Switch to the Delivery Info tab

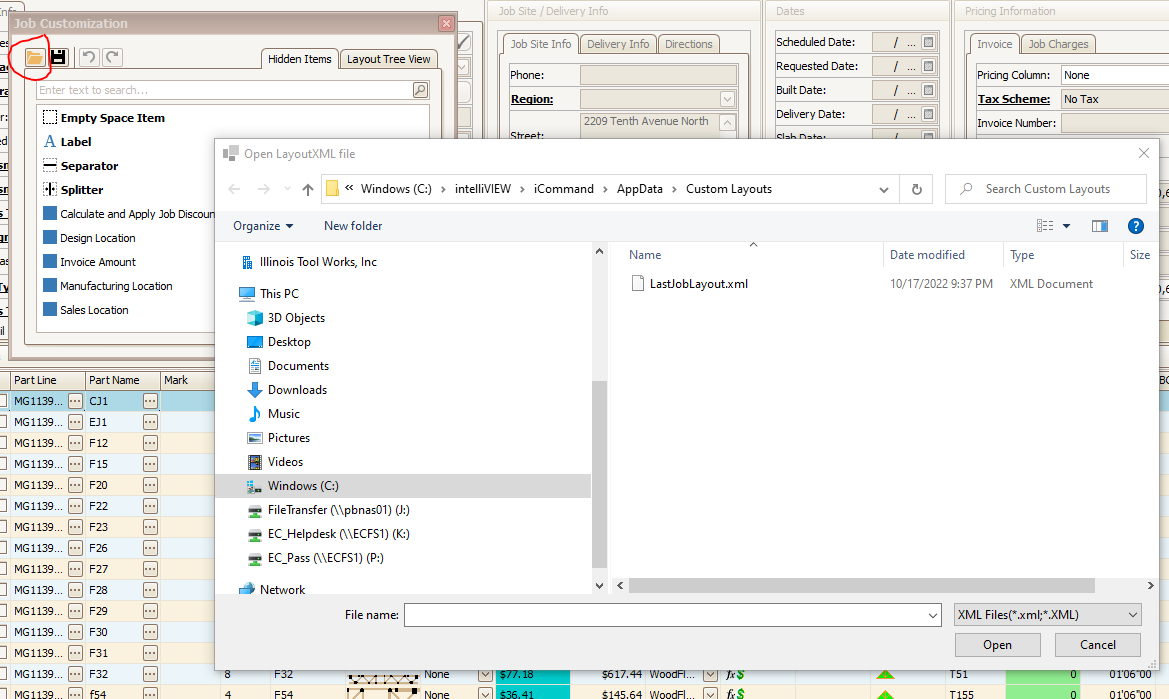click(618, 44)
